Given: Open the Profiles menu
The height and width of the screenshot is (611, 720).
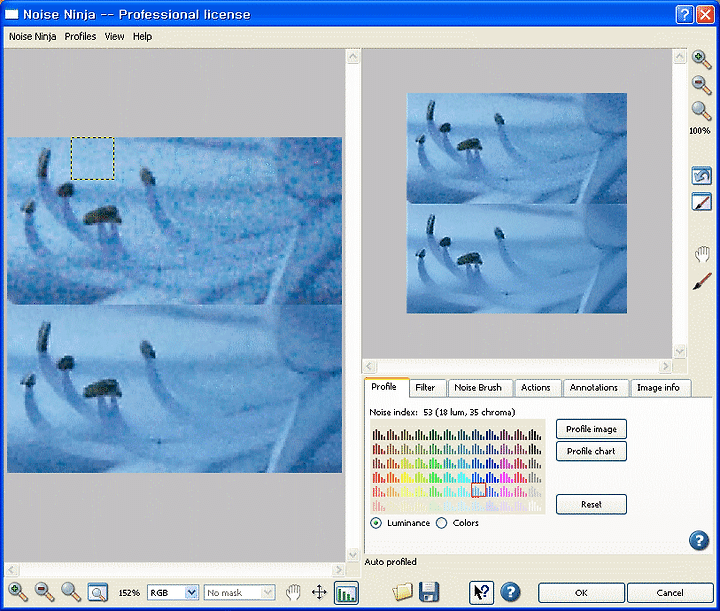Looking at the screenshot, I should click(80, 36).
